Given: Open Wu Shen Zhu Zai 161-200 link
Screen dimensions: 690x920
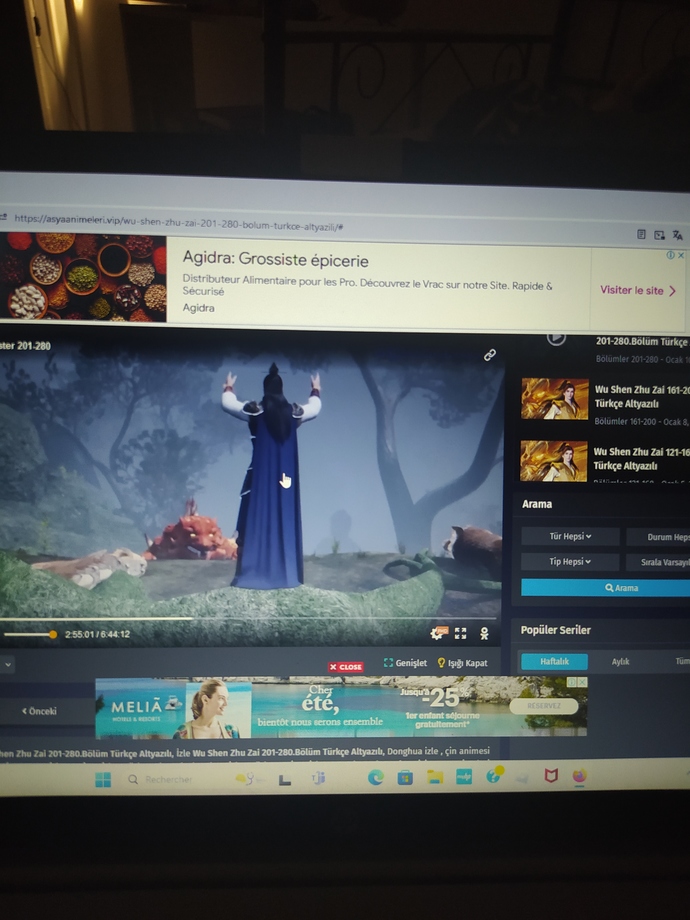Looking at the screenshot, I should (642, 397).
